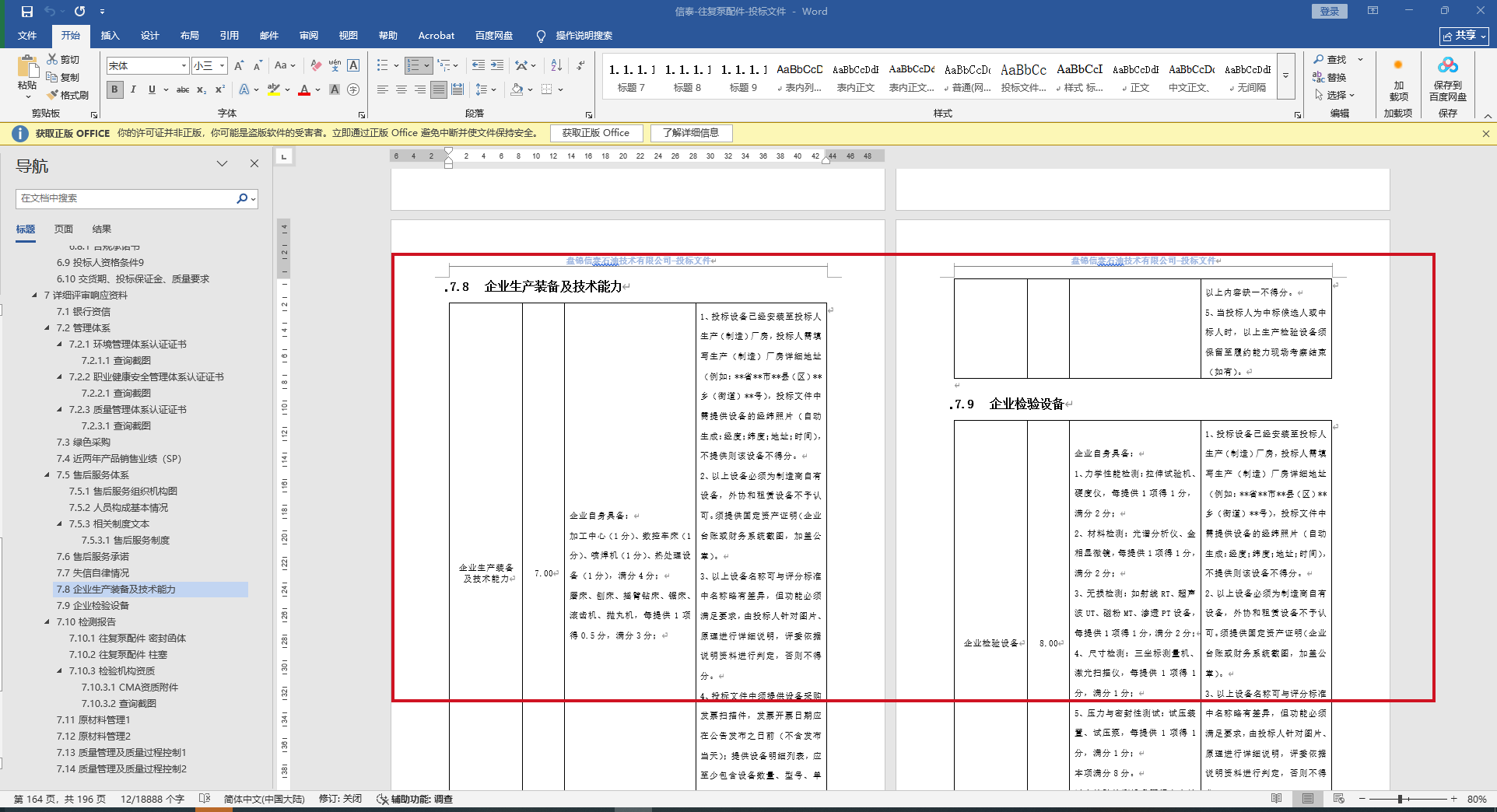
Task: Collapse the 7.2 管理体系 heading
Action: [47, 328]
